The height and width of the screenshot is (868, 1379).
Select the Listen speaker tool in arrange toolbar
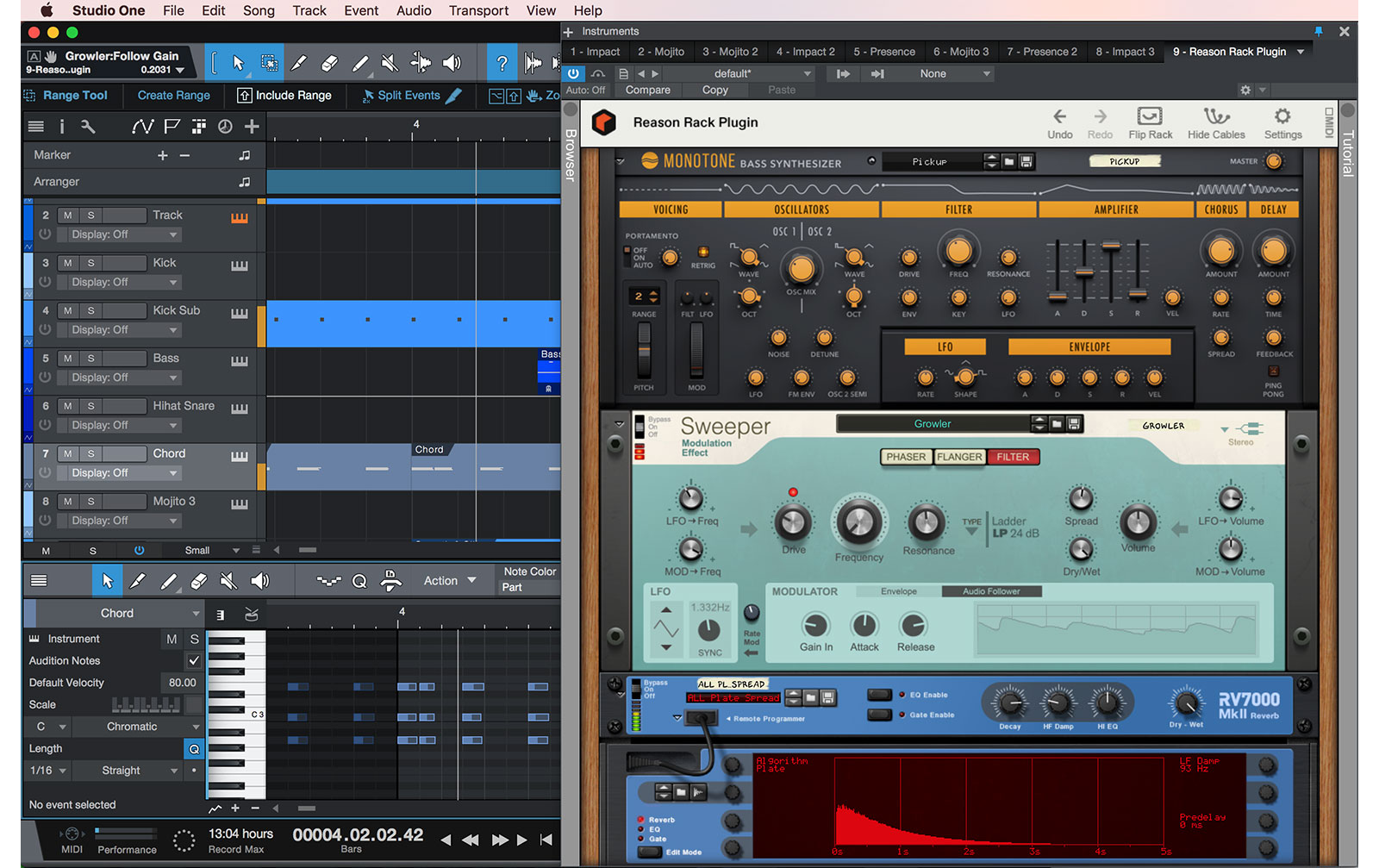(x=452, y=63)
